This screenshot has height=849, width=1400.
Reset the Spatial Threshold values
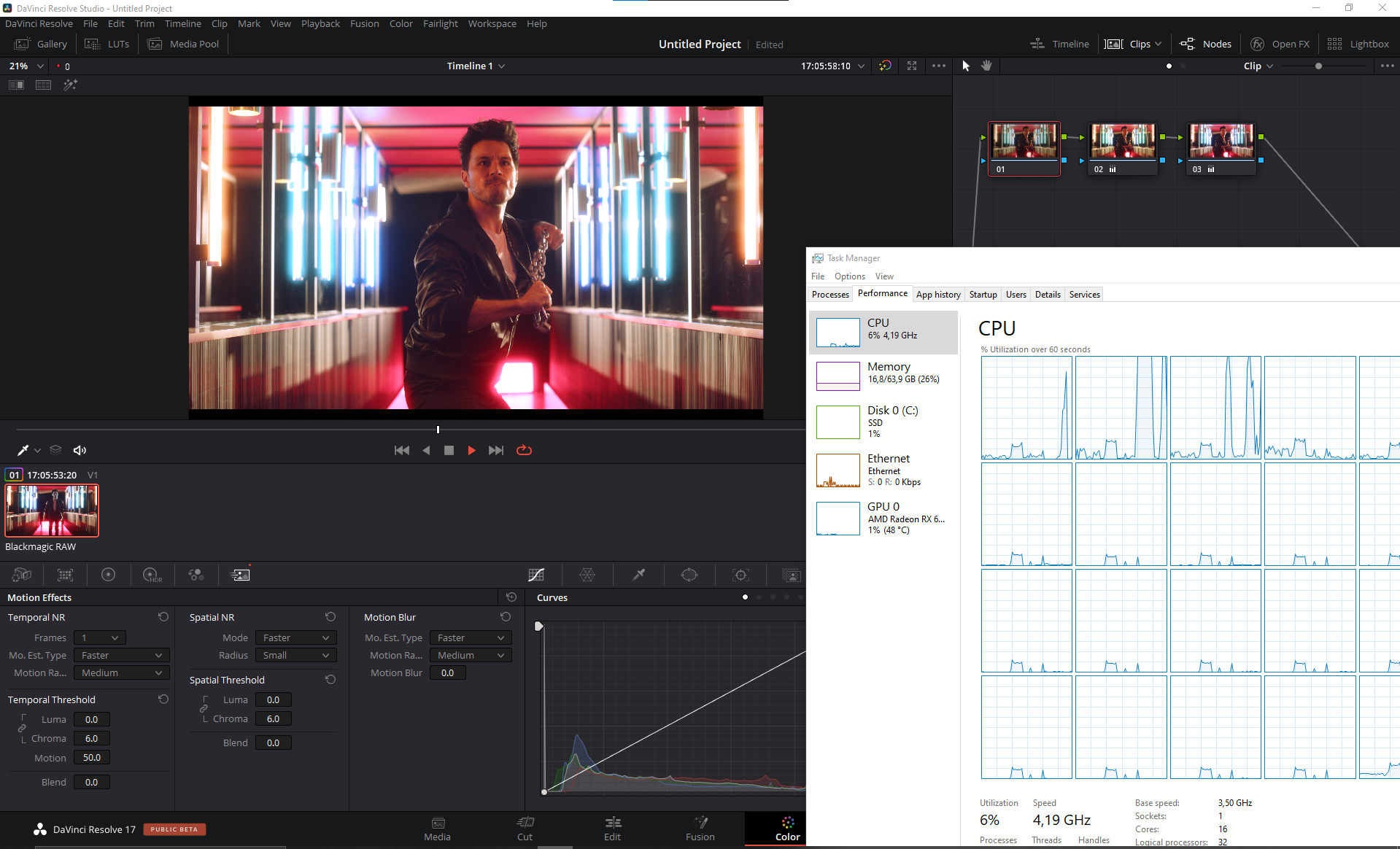click(x=330, y=680)
